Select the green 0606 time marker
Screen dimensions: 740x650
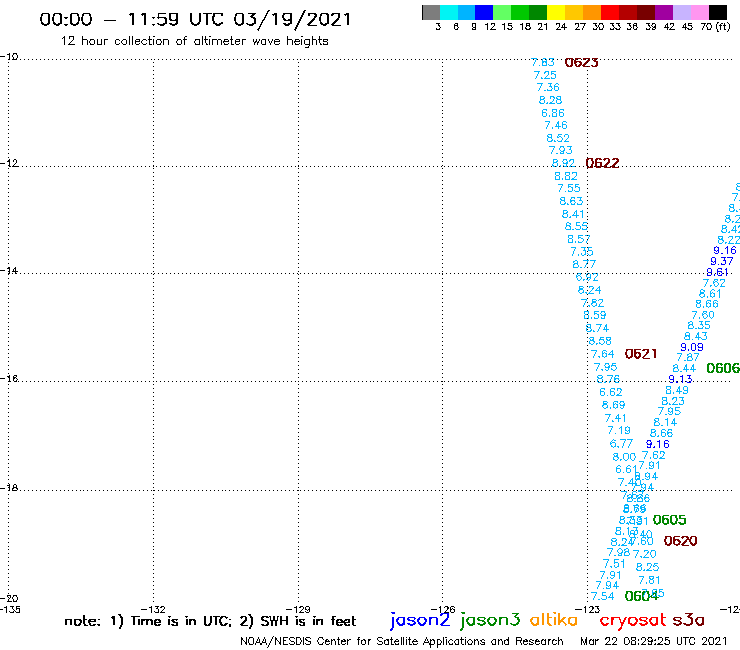click(723, 368)
